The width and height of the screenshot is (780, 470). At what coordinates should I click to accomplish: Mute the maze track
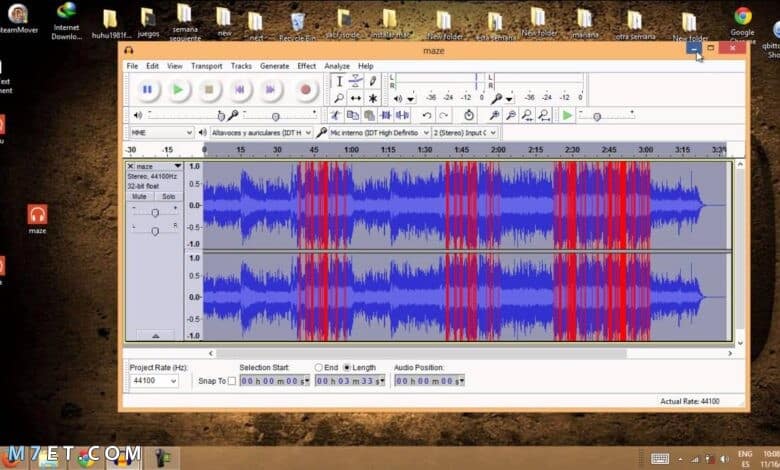[140, 196]
